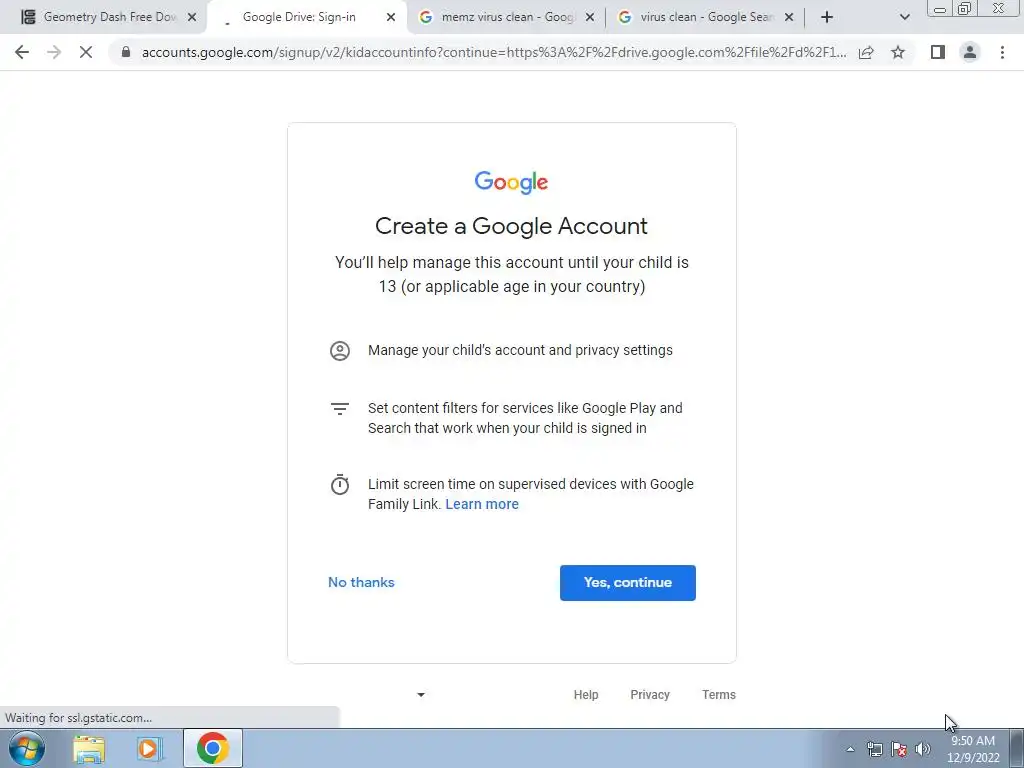Open the Terms footer link
Screen dimensions: 1024x768
[719, 695]
